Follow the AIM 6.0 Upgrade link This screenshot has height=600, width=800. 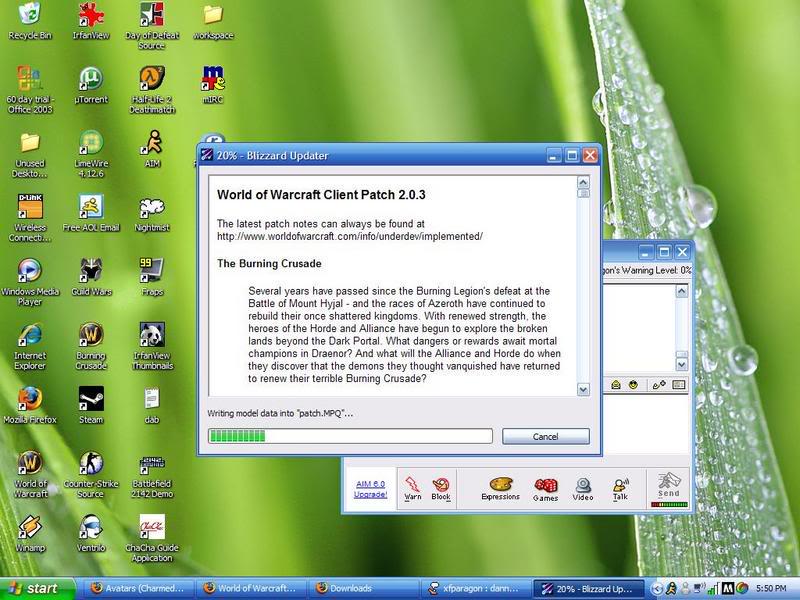click(x=370, y=489)
